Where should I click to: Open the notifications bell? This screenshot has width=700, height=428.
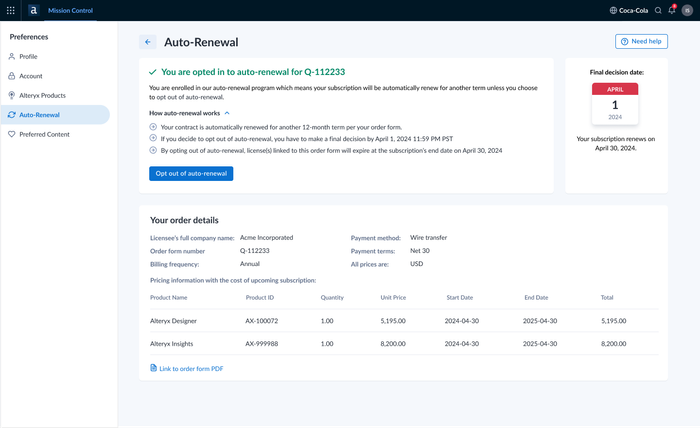pos(672,10)
